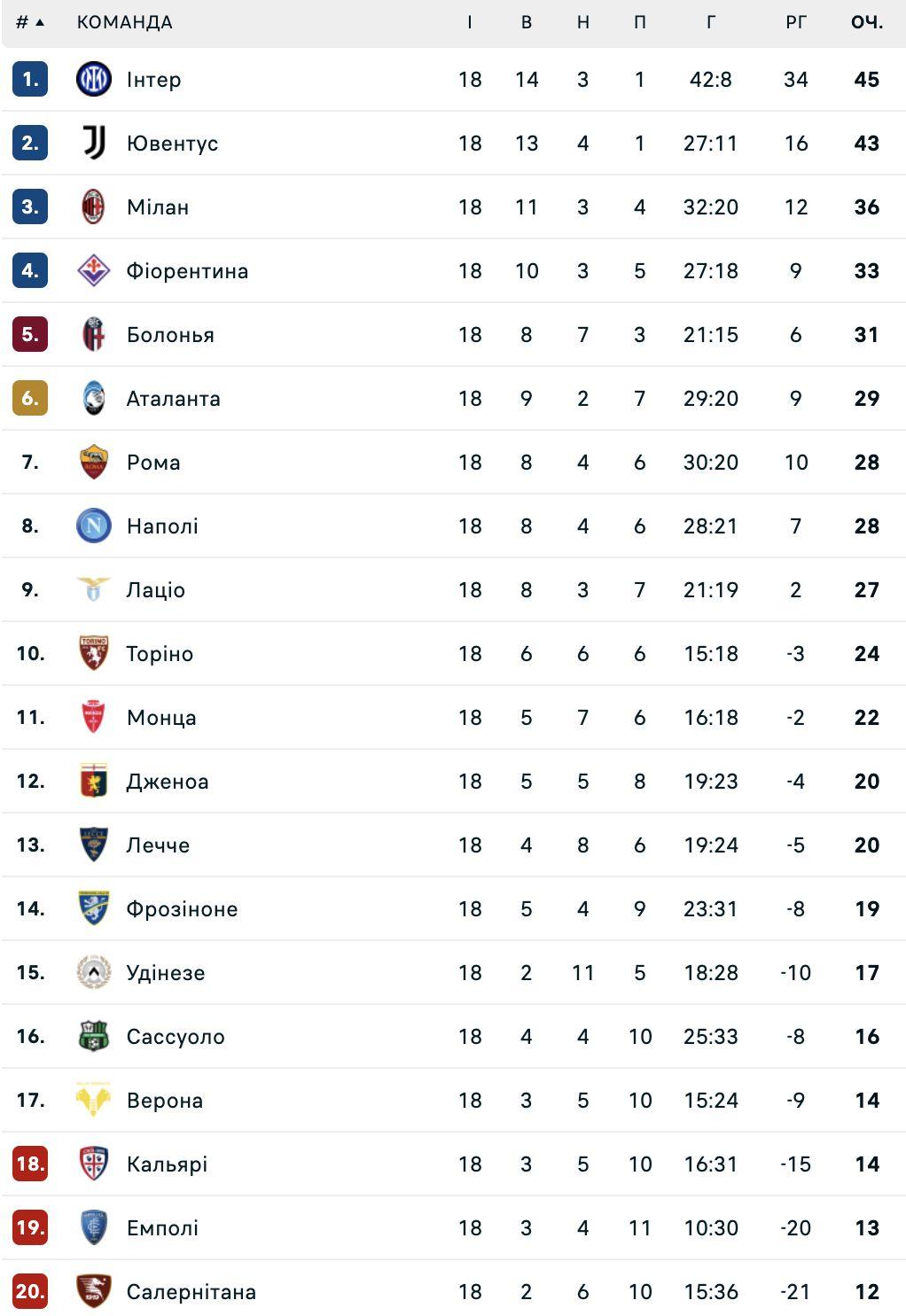The image size is (906, 1316).
Task: Sort table by the # position column
Action: pos(29,22)
